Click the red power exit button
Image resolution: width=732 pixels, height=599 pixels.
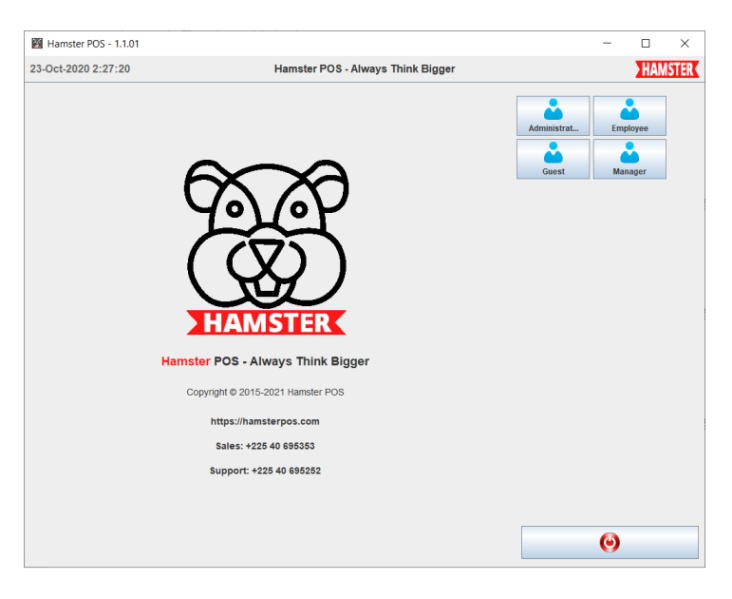(x=610, y=542)
